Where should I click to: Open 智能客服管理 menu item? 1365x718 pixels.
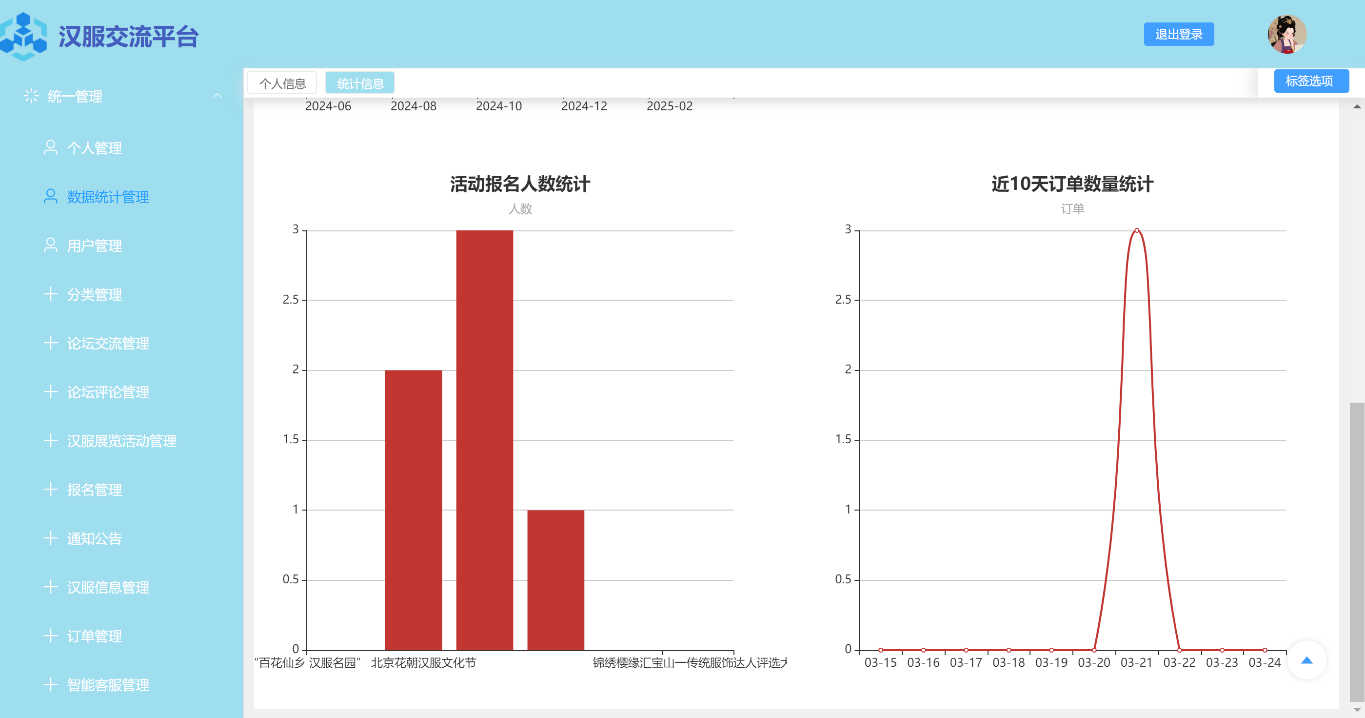coord(108,686)
